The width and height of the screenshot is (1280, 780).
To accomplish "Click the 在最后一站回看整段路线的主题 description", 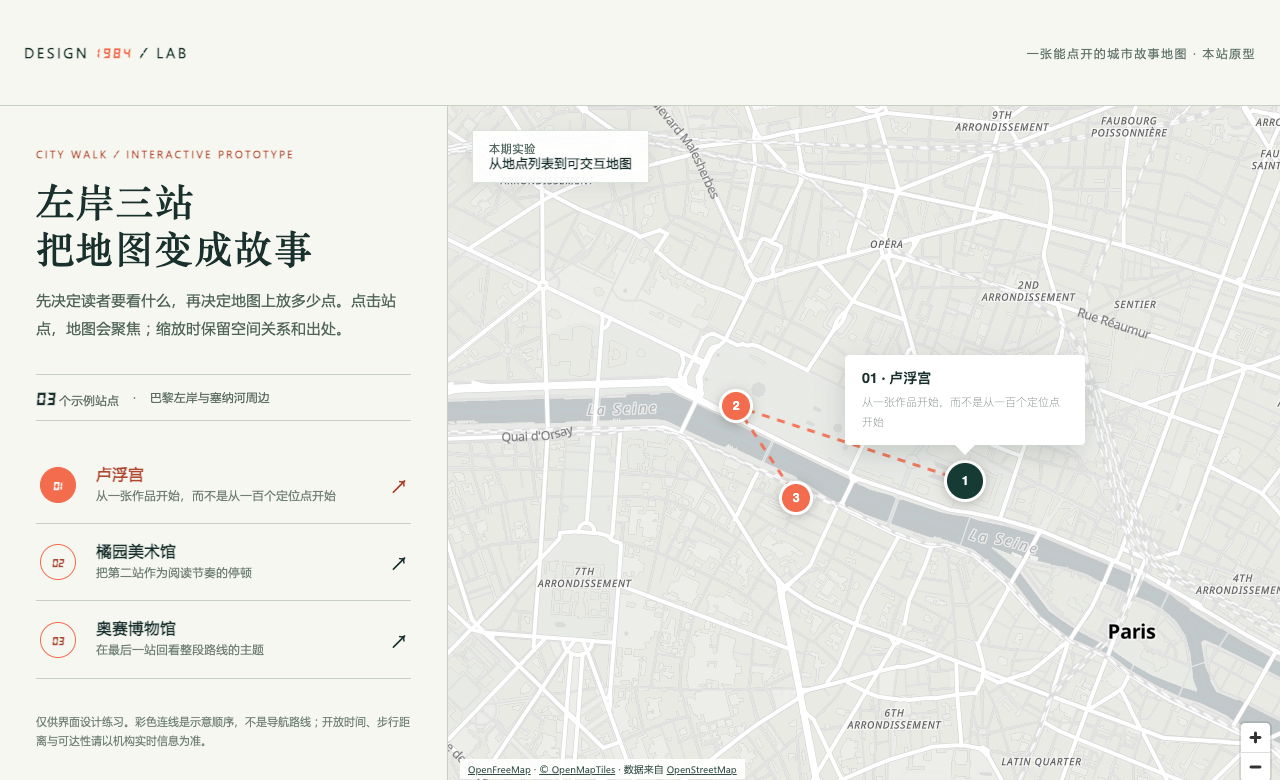I will click(180, 650).
